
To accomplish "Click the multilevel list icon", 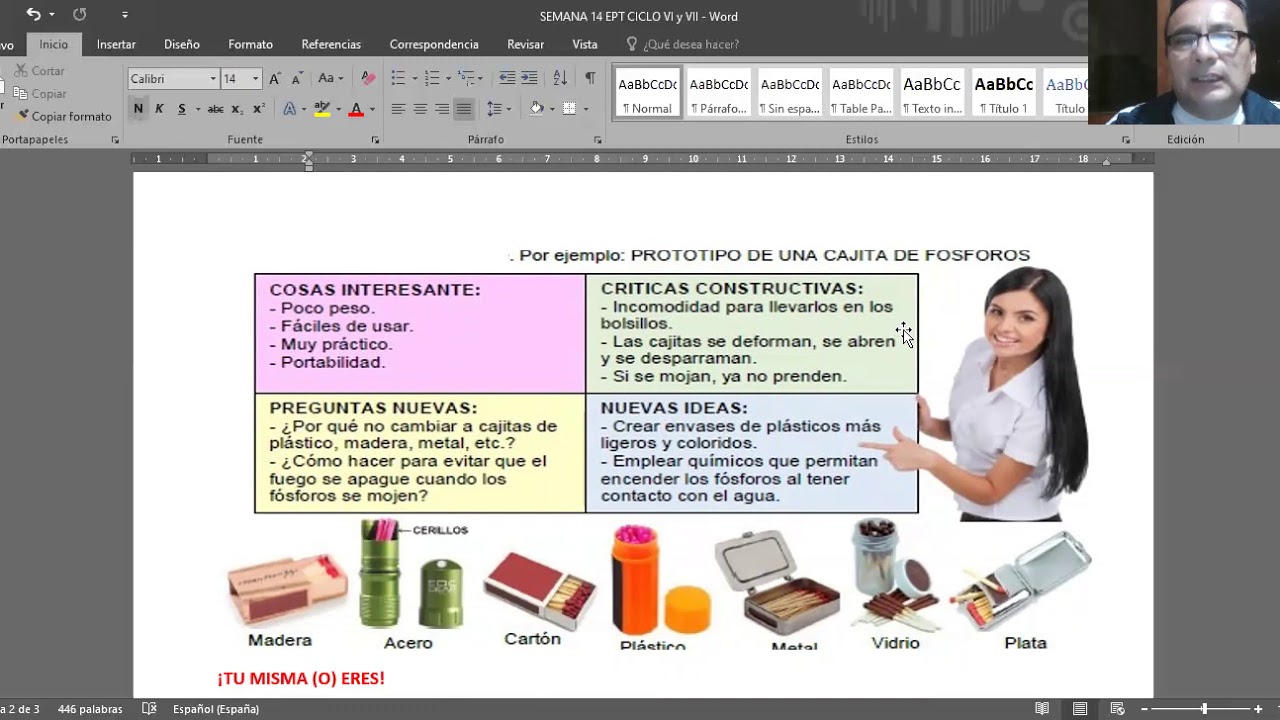I will (465, 78).
